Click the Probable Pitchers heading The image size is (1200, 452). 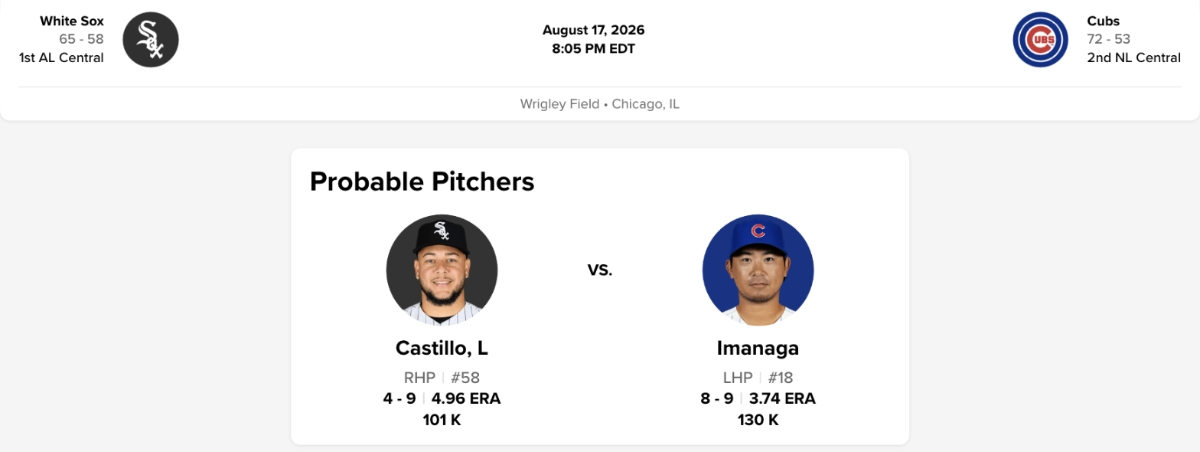pyautogui.click(x=422, y=181)
